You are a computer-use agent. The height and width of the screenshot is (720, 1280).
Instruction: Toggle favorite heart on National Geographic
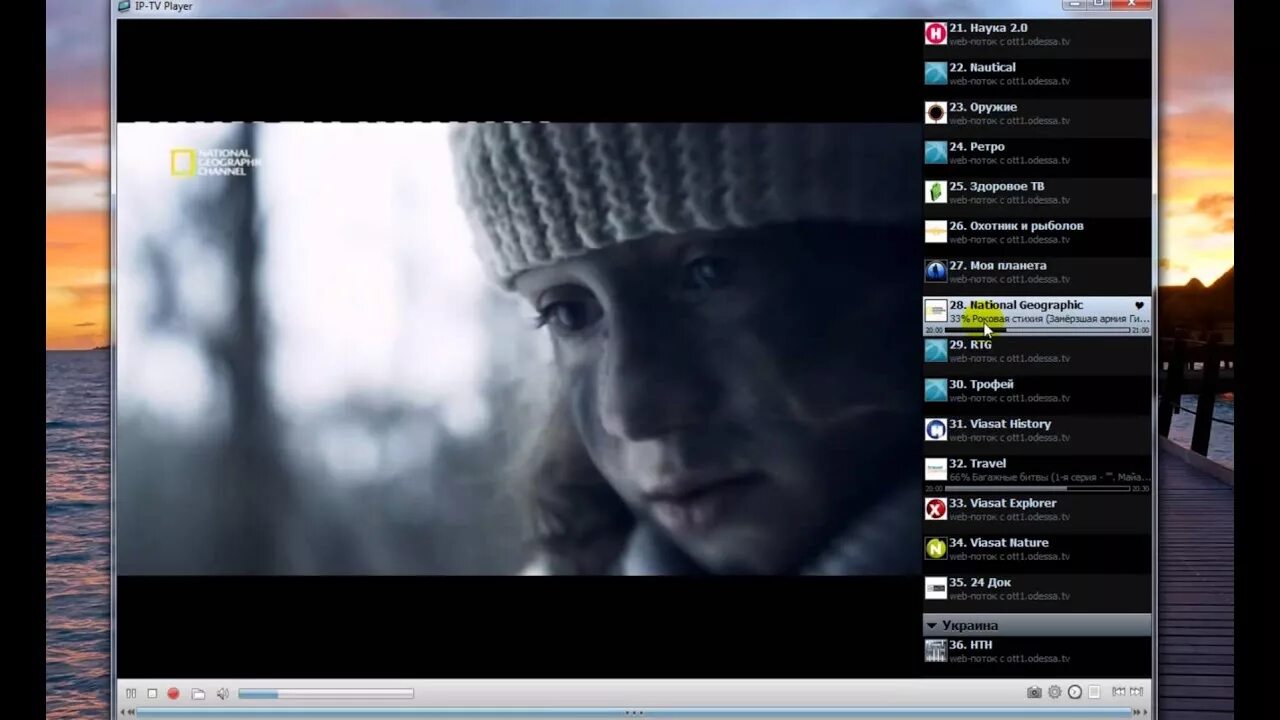[x=1139, y=305]
